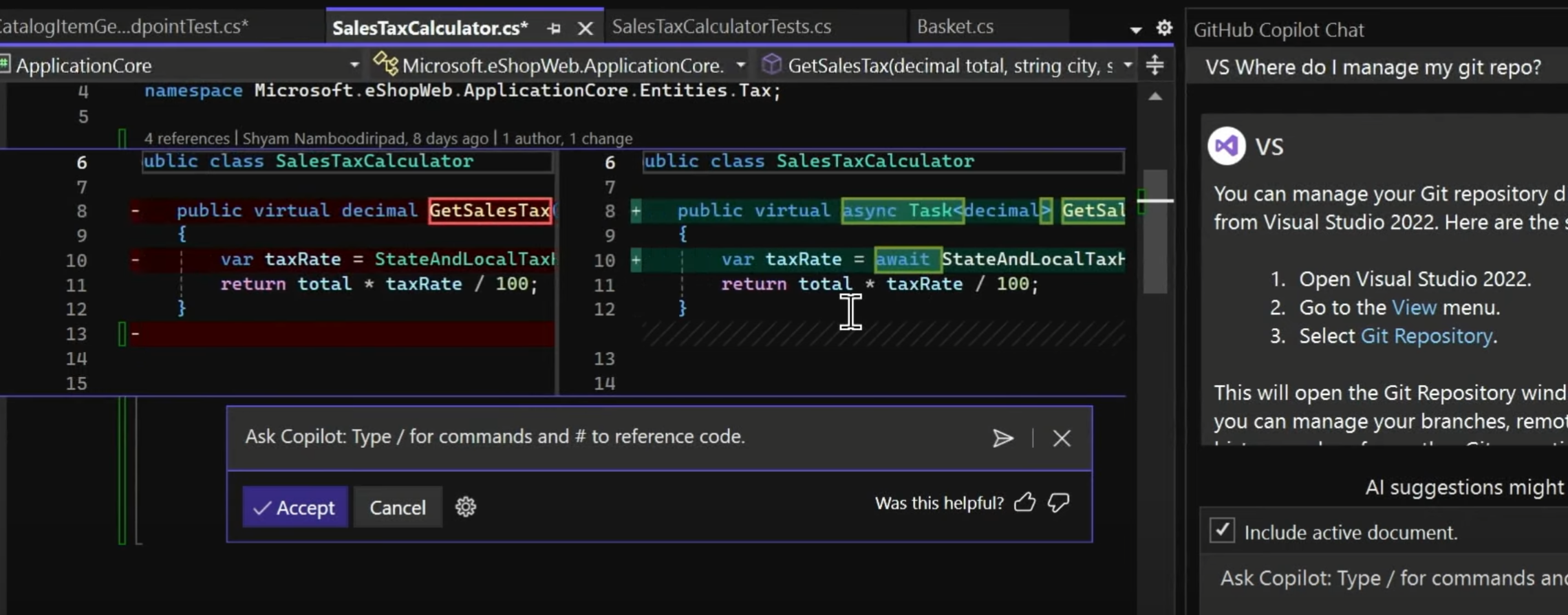1568x615 pixels.
Task: Click the highlighted await keyword
Action: click(x=907, y=259)
